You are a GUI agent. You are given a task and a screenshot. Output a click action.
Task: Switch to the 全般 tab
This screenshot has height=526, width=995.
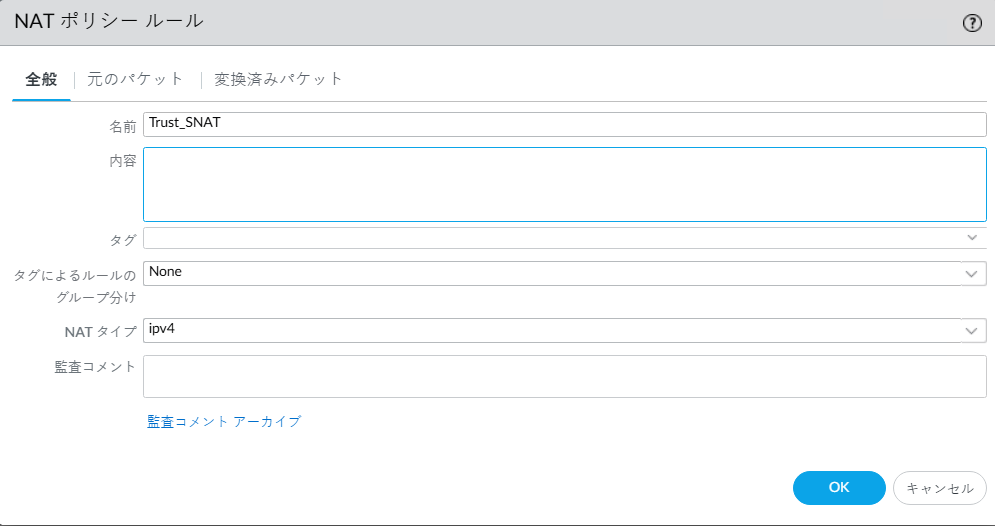[x=41, y=79]
